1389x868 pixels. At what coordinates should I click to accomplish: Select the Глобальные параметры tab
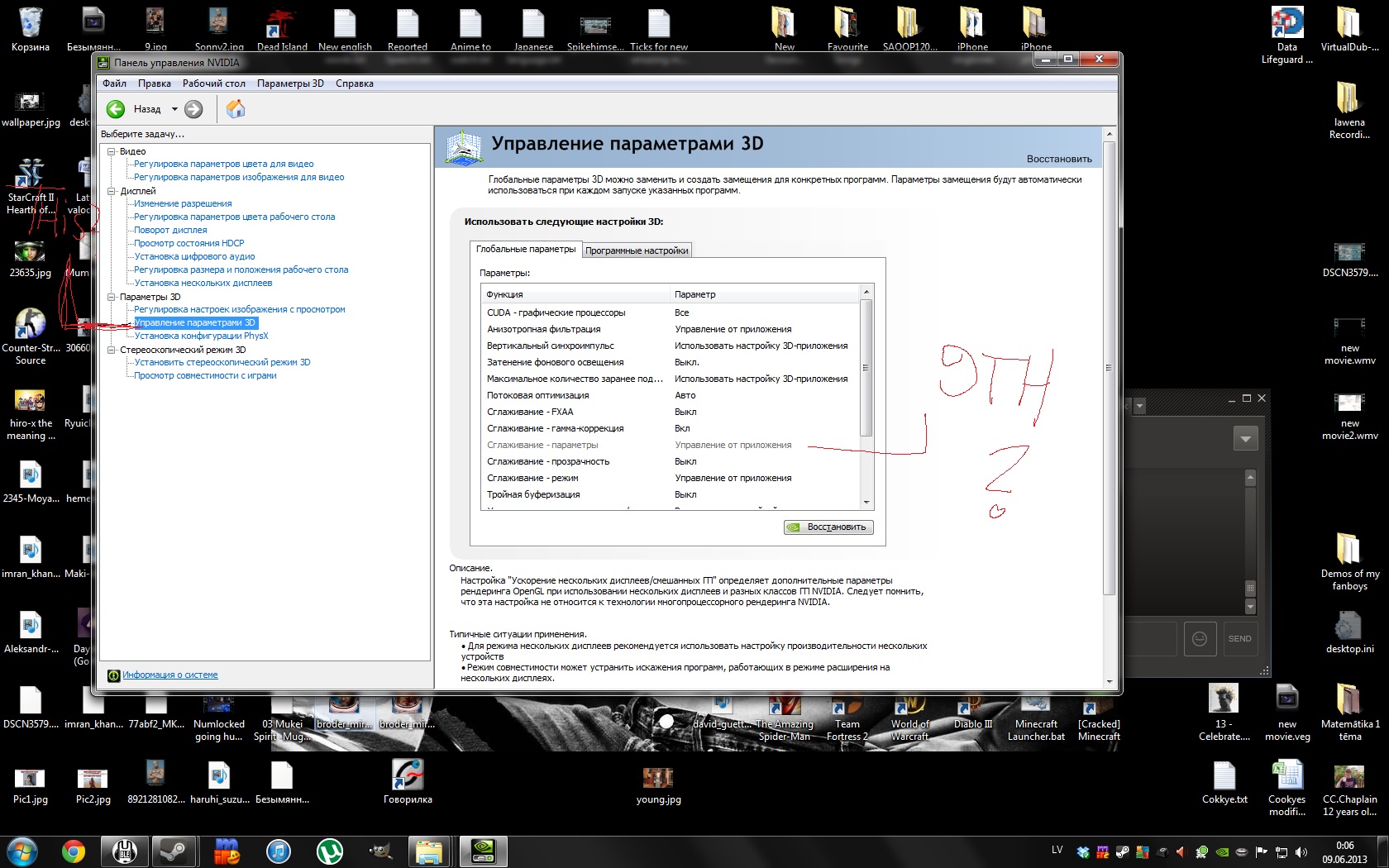(526, 249)
